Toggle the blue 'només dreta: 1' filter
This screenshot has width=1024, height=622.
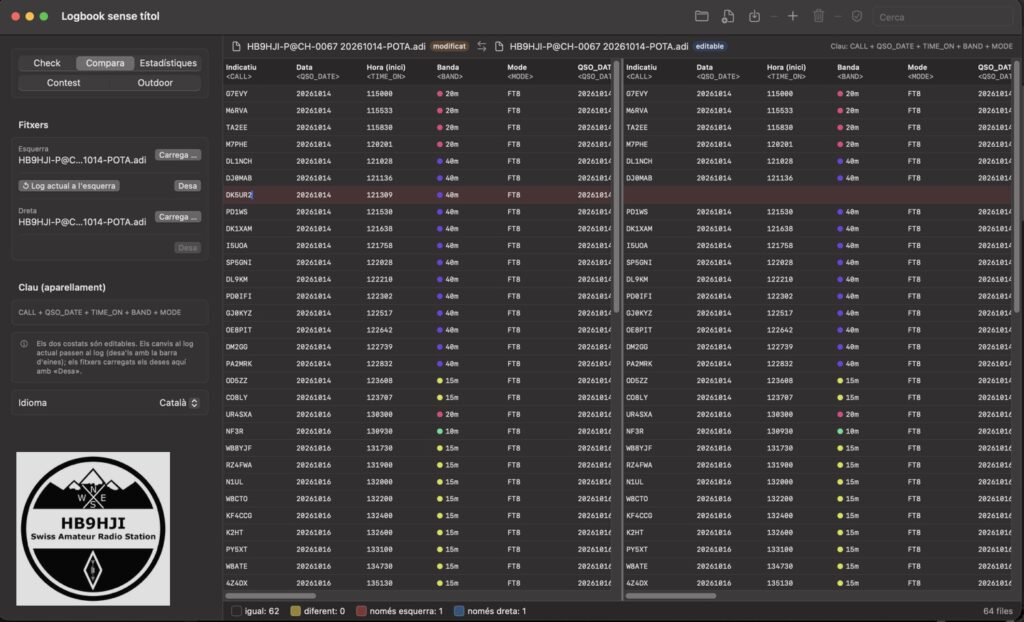click(x=459, y=611)
